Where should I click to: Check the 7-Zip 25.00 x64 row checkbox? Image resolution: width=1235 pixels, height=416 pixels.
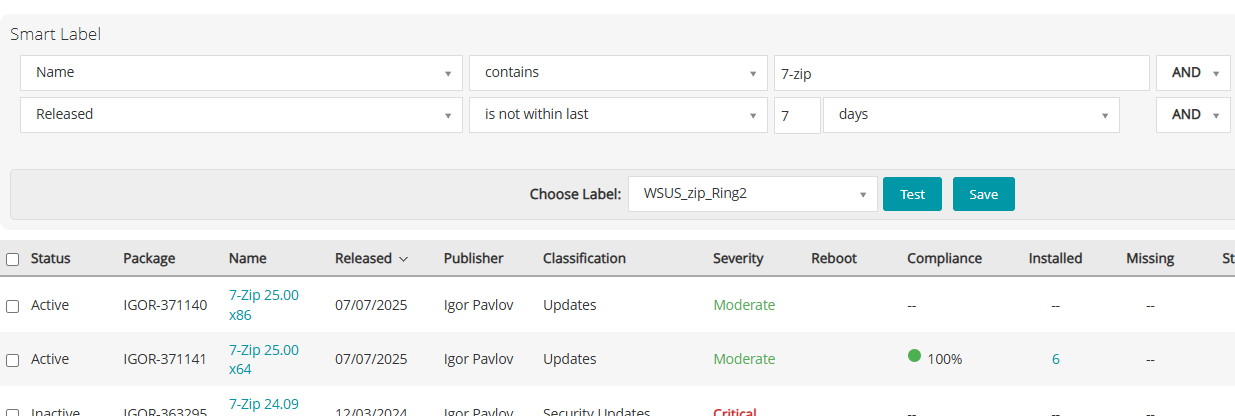[13, 360]
